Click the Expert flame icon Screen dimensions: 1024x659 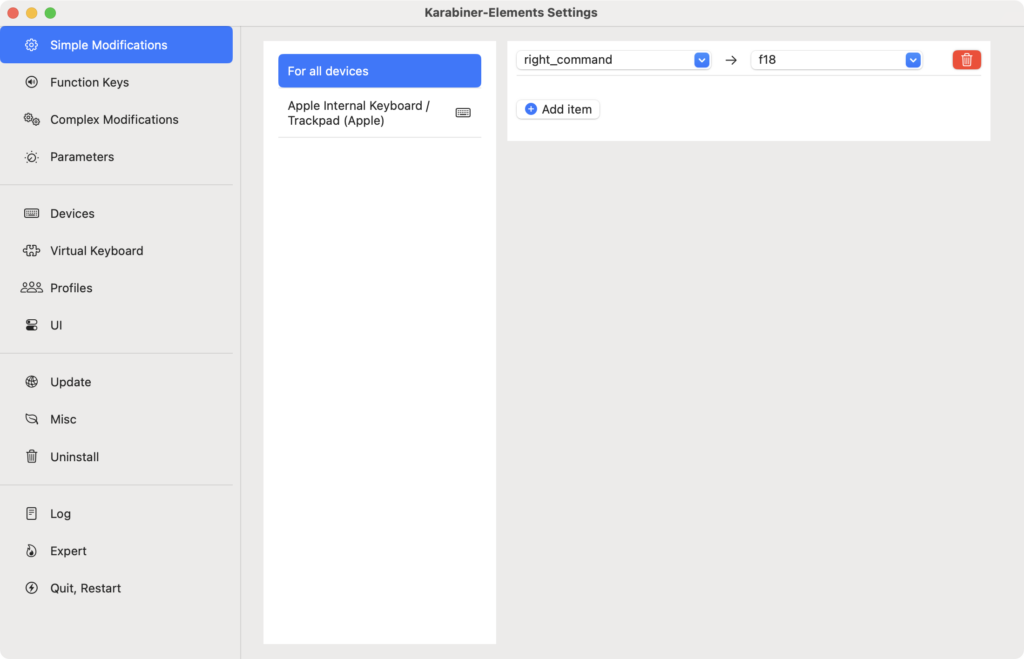click(31, 551)
